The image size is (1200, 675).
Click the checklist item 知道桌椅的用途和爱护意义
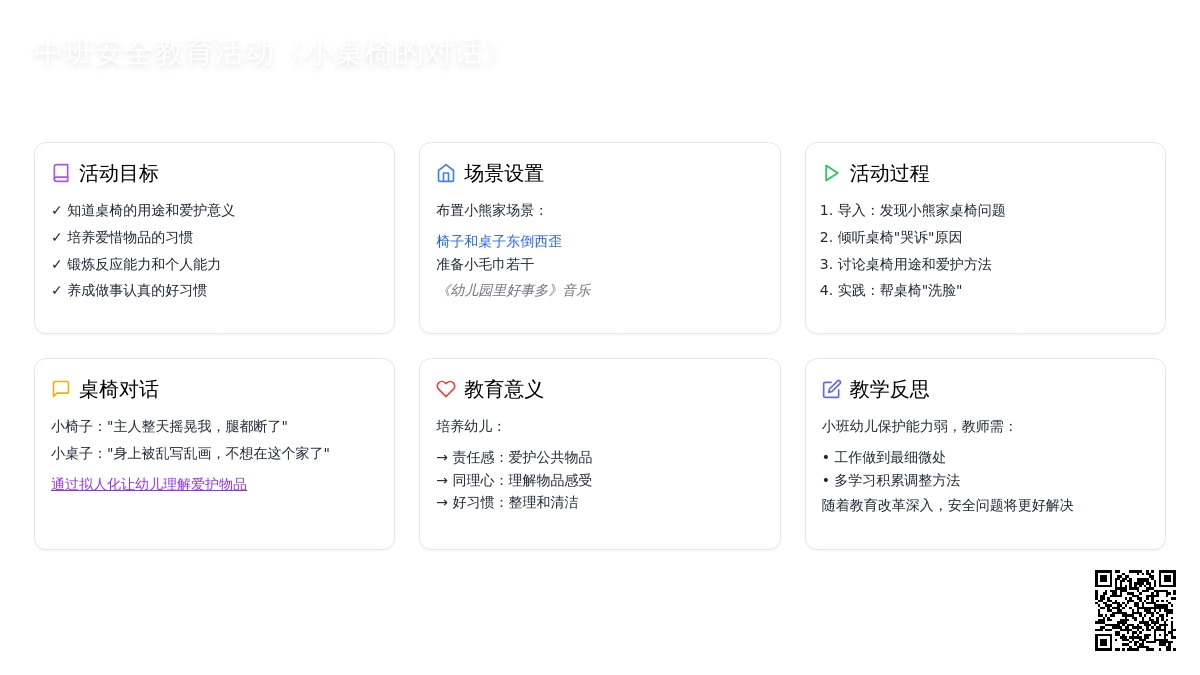[150, 210]
